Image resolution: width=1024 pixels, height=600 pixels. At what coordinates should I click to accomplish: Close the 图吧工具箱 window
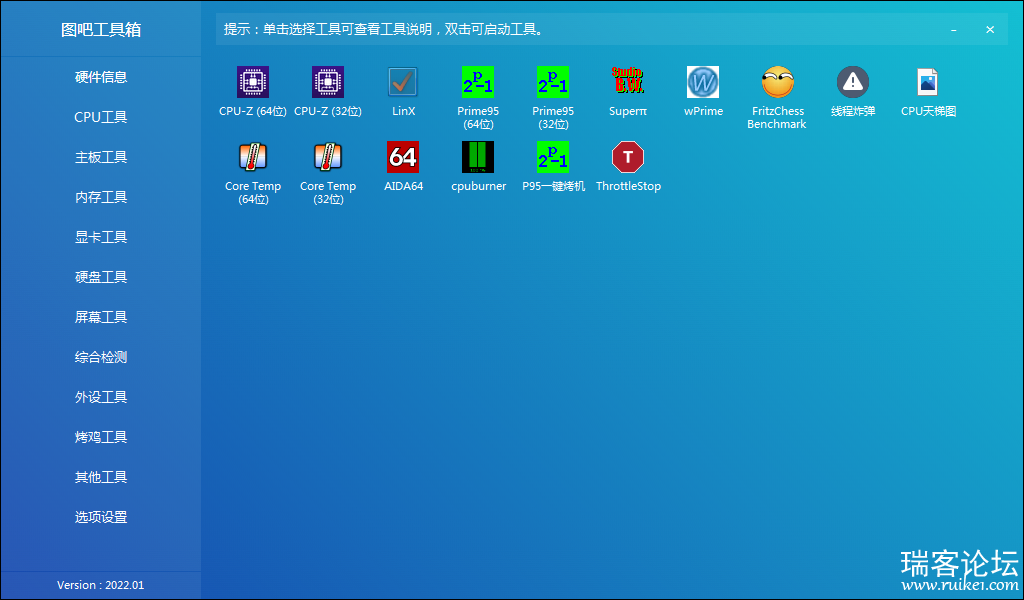[990, 30]
